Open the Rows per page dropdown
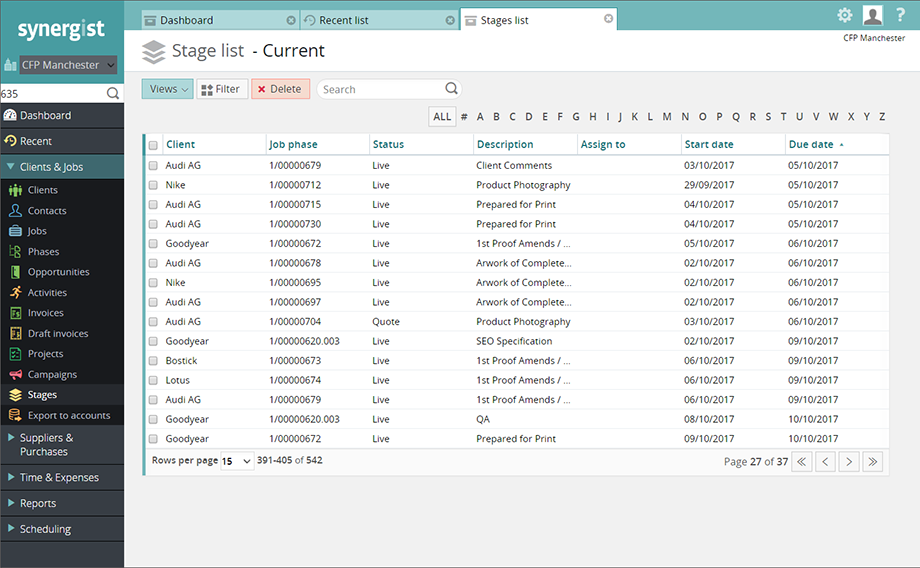The image size is (920, 568). click(x=236, y=461)
